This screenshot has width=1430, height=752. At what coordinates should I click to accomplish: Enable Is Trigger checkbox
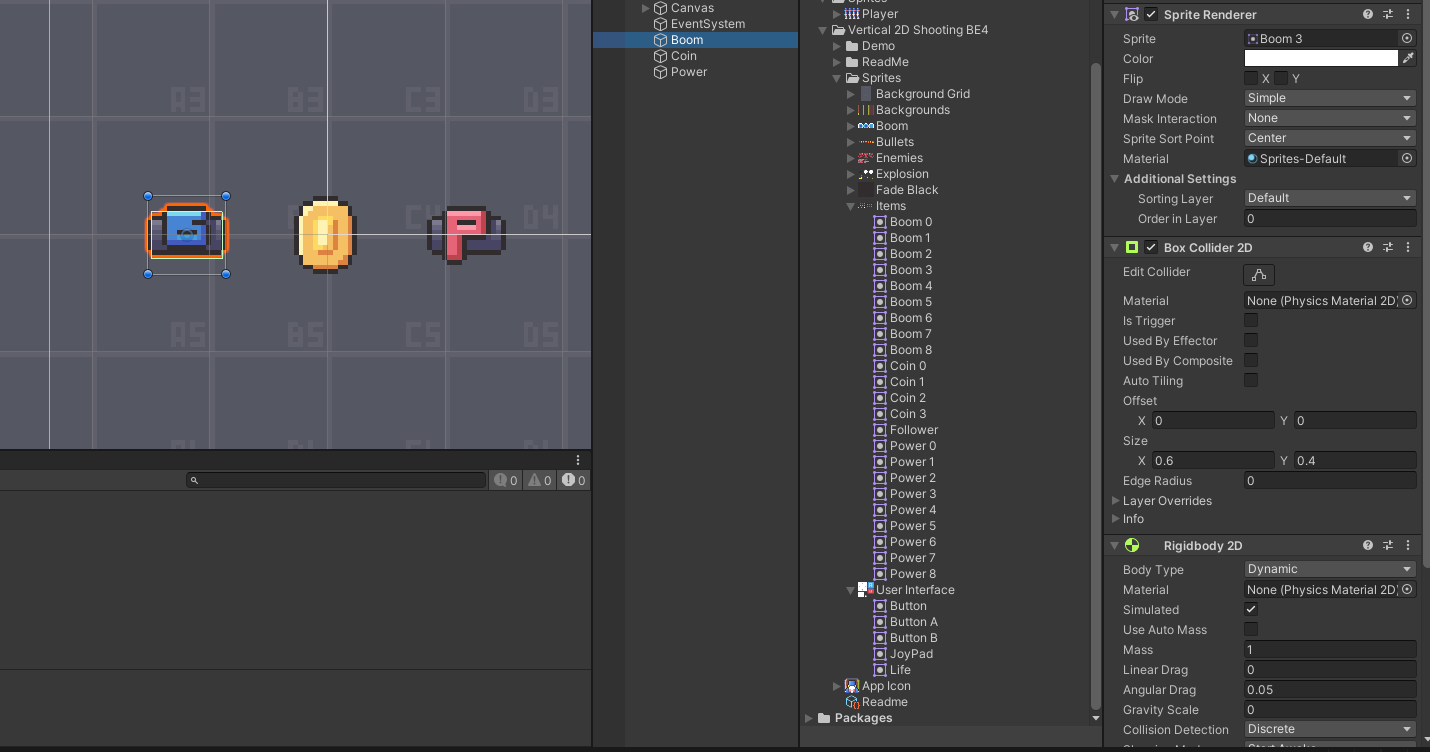point(1251,320)
